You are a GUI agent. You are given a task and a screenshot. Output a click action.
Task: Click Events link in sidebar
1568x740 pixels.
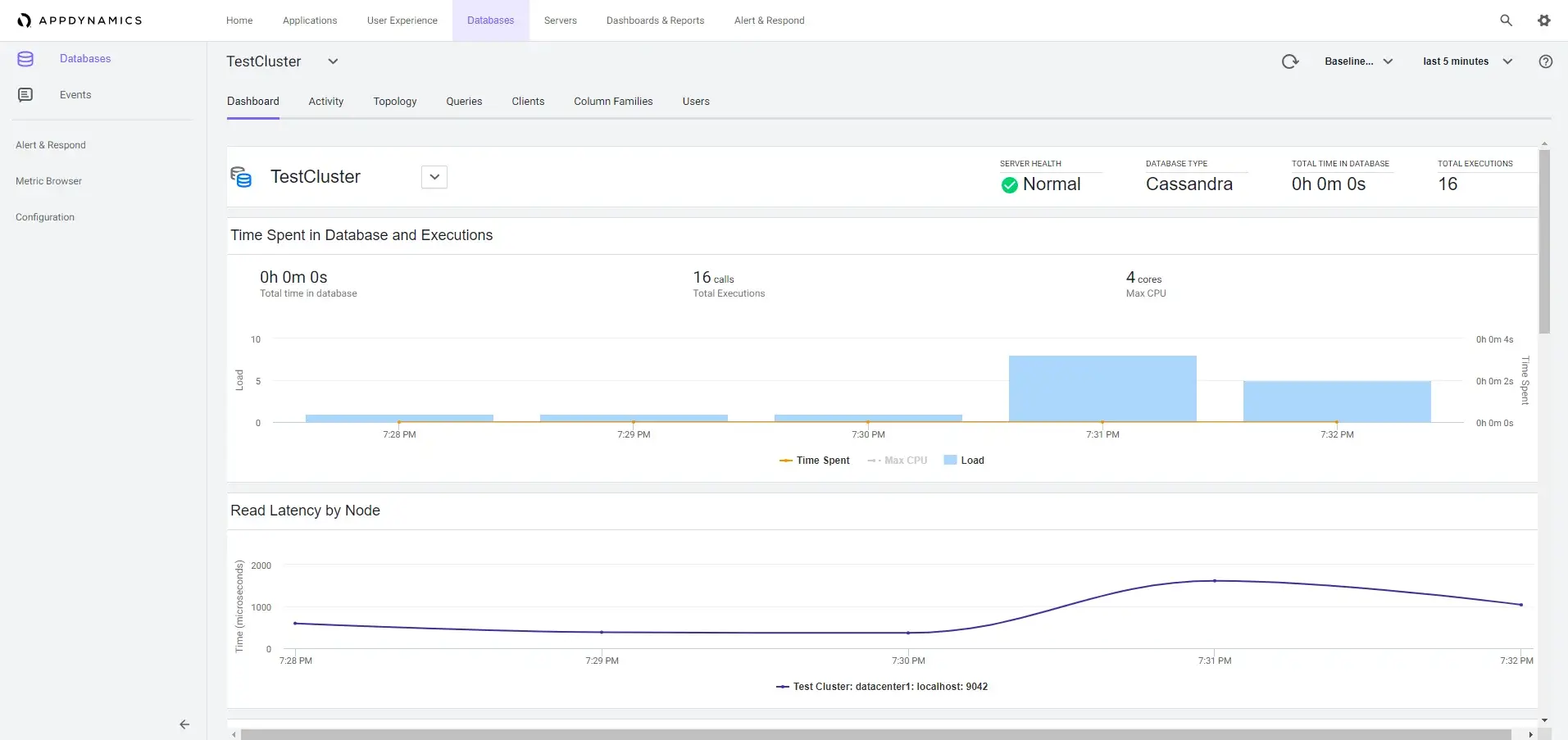(x=75, y=95)
